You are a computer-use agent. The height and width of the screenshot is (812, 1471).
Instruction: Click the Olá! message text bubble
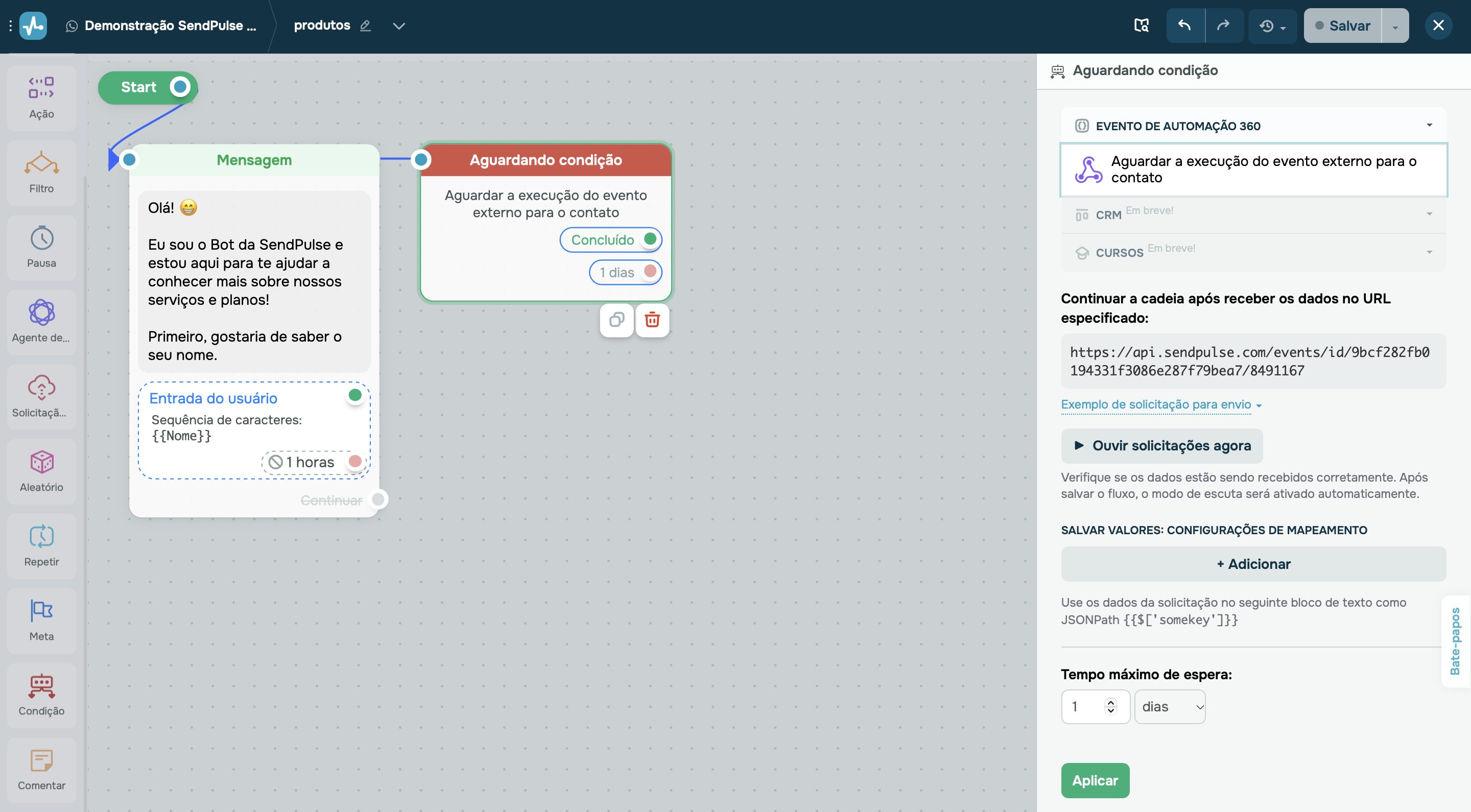tap(254, 281)
